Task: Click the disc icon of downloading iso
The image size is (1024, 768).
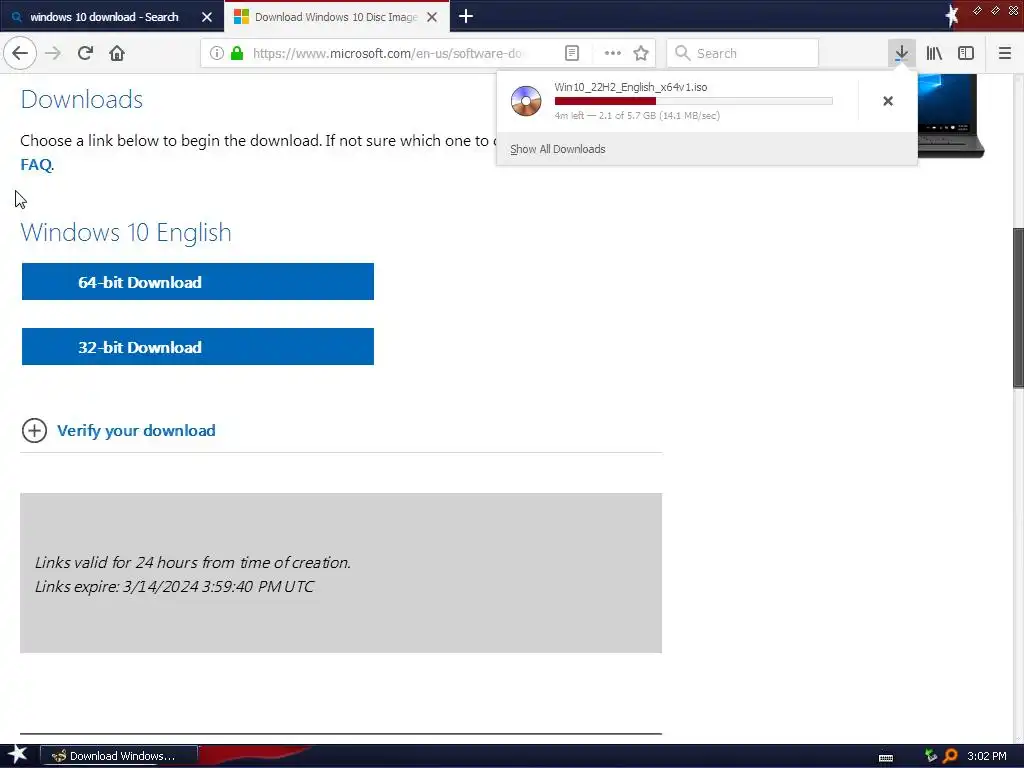Action: 526,101
